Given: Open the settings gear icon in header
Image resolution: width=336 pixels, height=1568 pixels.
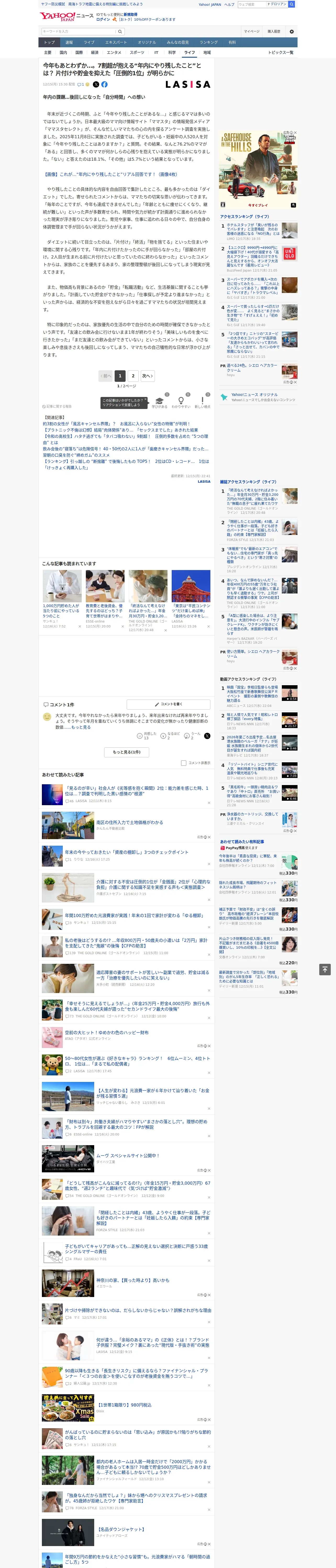Looking at the screenshot, I should click(x=292, y=32).
